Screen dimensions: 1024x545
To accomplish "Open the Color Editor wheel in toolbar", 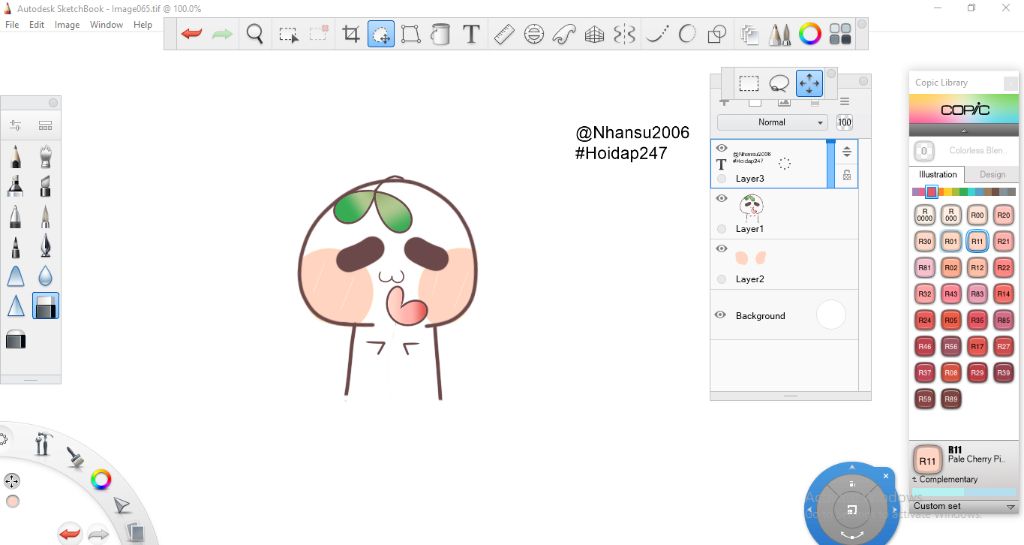I will click(x=810, y=33).
